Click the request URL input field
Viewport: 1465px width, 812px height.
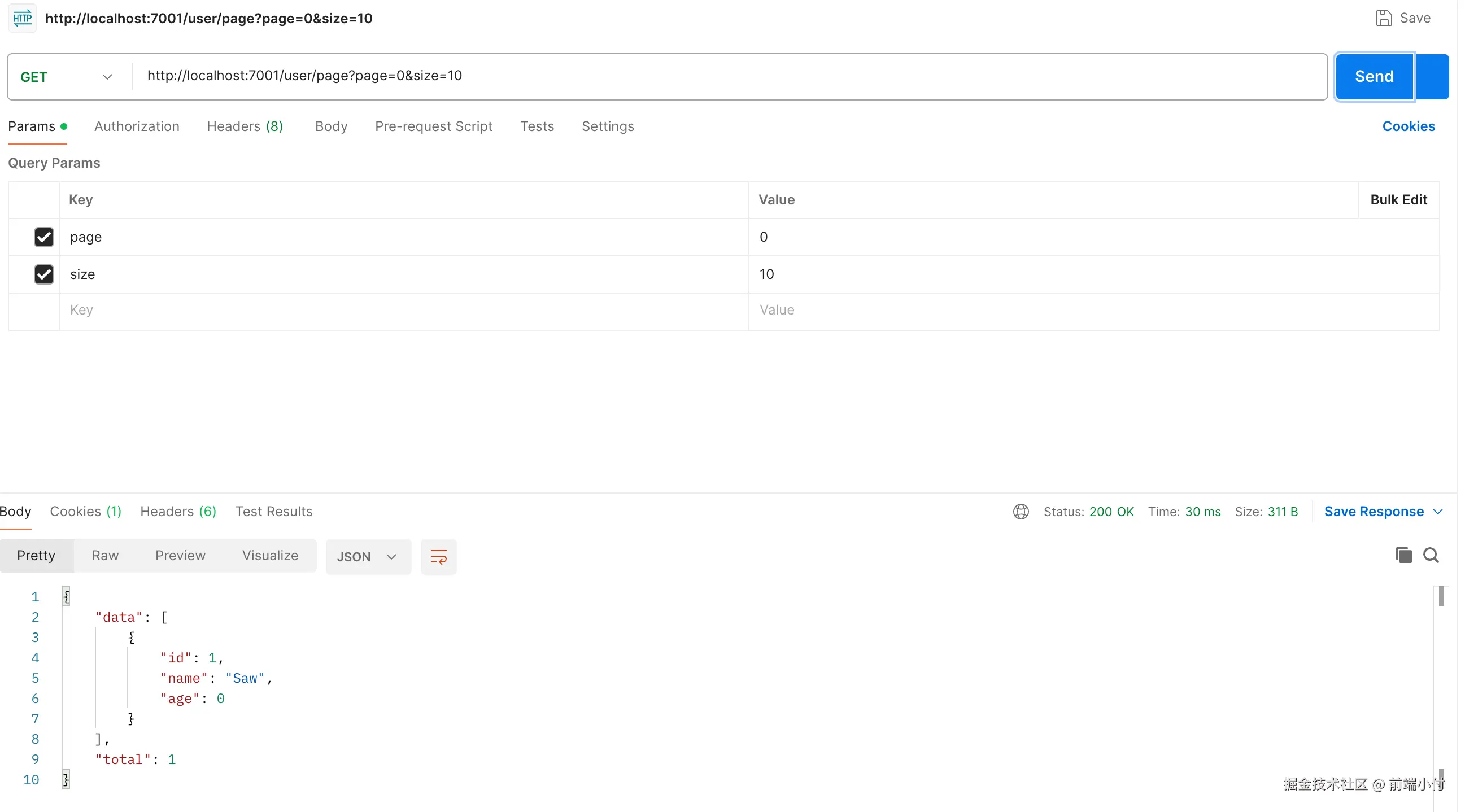pyautogui.click(x=728, y=76)
